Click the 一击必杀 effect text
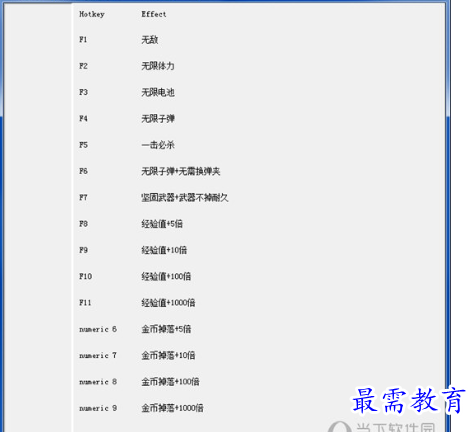 158,145
